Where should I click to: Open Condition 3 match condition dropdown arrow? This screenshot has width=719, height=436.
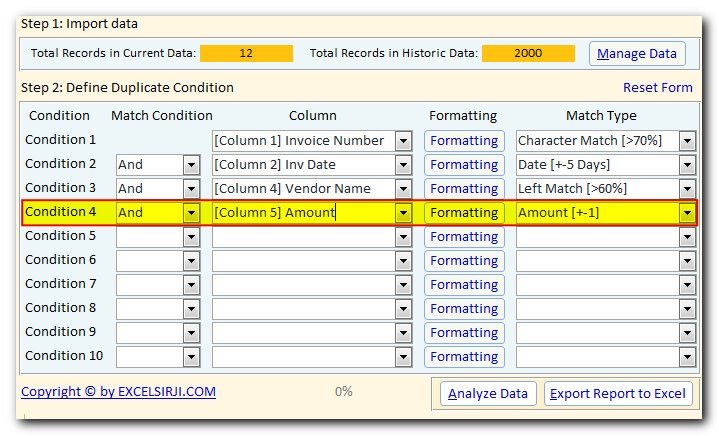coord(192,189)
